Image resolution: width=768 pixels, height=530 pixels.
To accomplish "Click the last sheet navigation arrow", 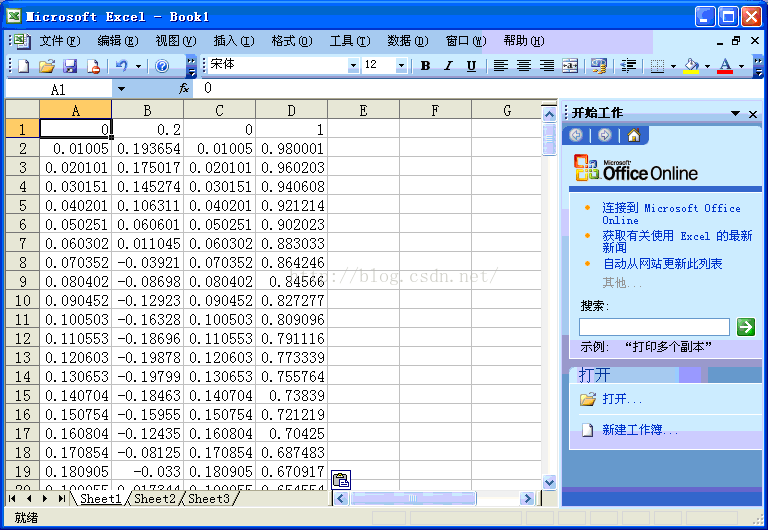I will click(62, 499).
